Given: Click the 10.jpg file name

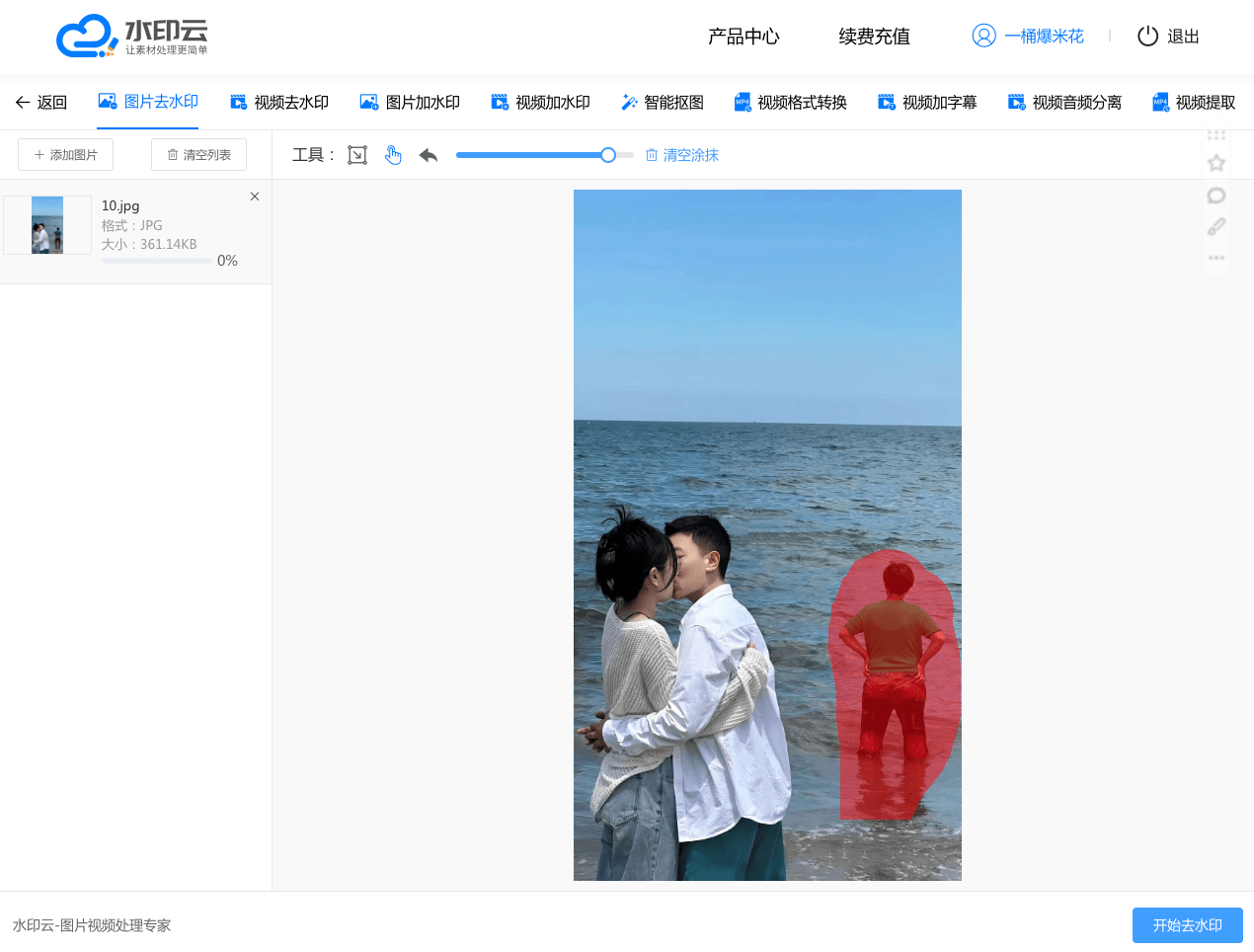Looking at the screenshot, I should point(120,206).
